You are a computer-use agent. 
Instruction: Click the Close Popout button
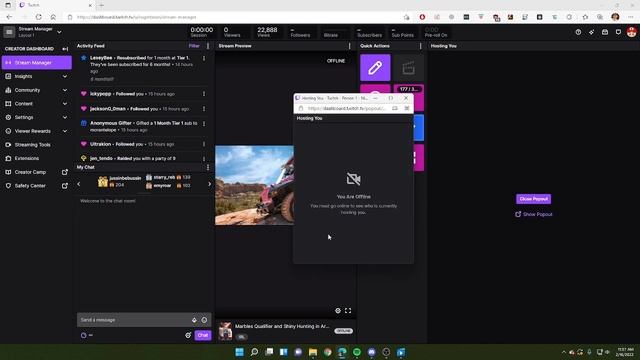[x=533, y=199]
